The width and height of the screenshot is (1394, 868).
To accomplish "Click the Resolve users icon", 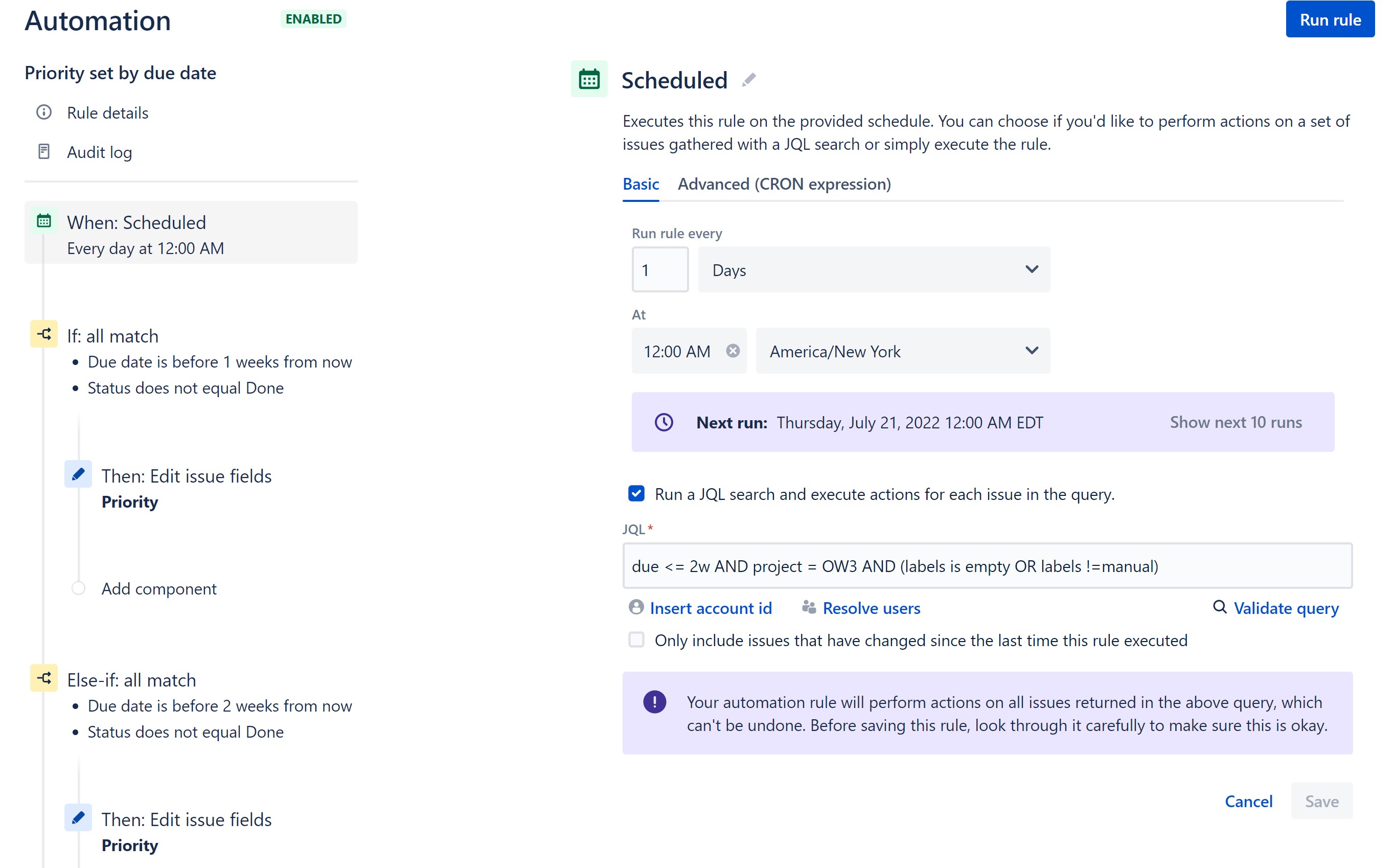I will [808, 607].
